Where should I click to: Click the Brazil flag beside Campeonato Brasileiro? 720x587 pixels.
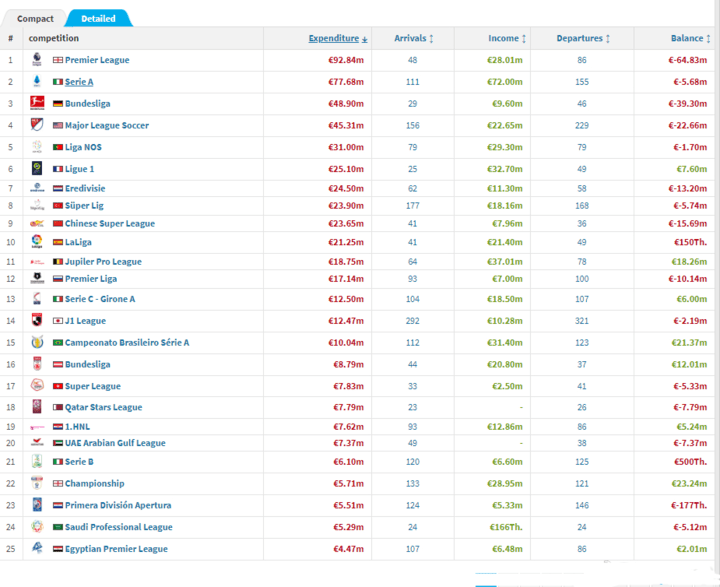58,343
